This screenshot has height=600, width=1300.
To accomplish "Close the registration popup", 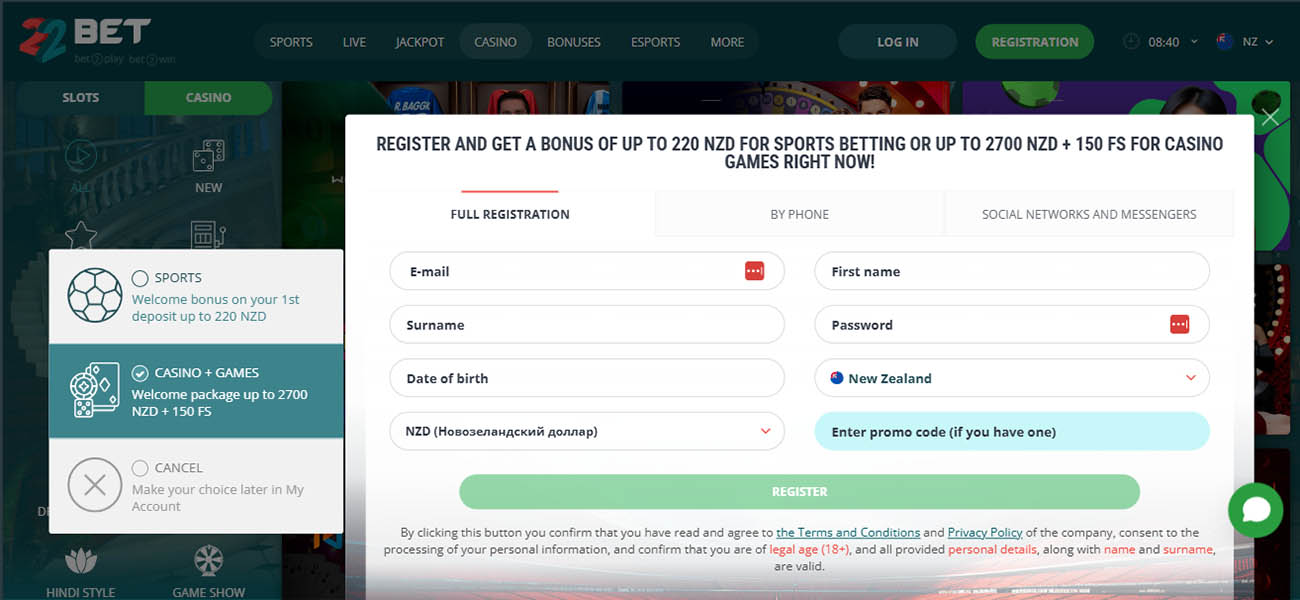I will (x=1270, y=118).
